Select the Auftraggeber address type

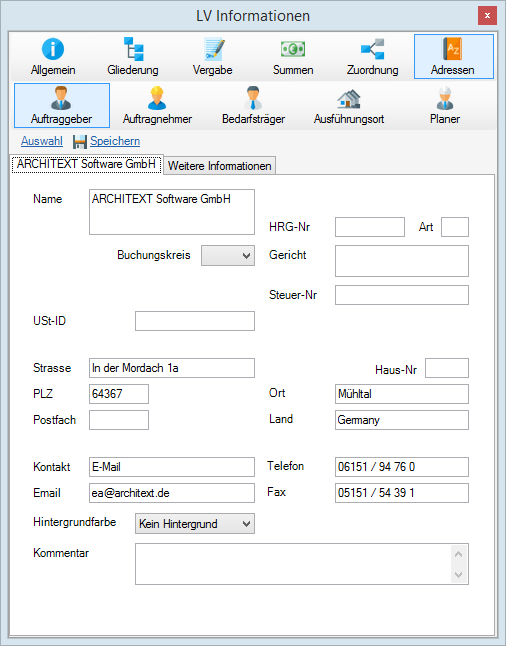coord(62,105)
